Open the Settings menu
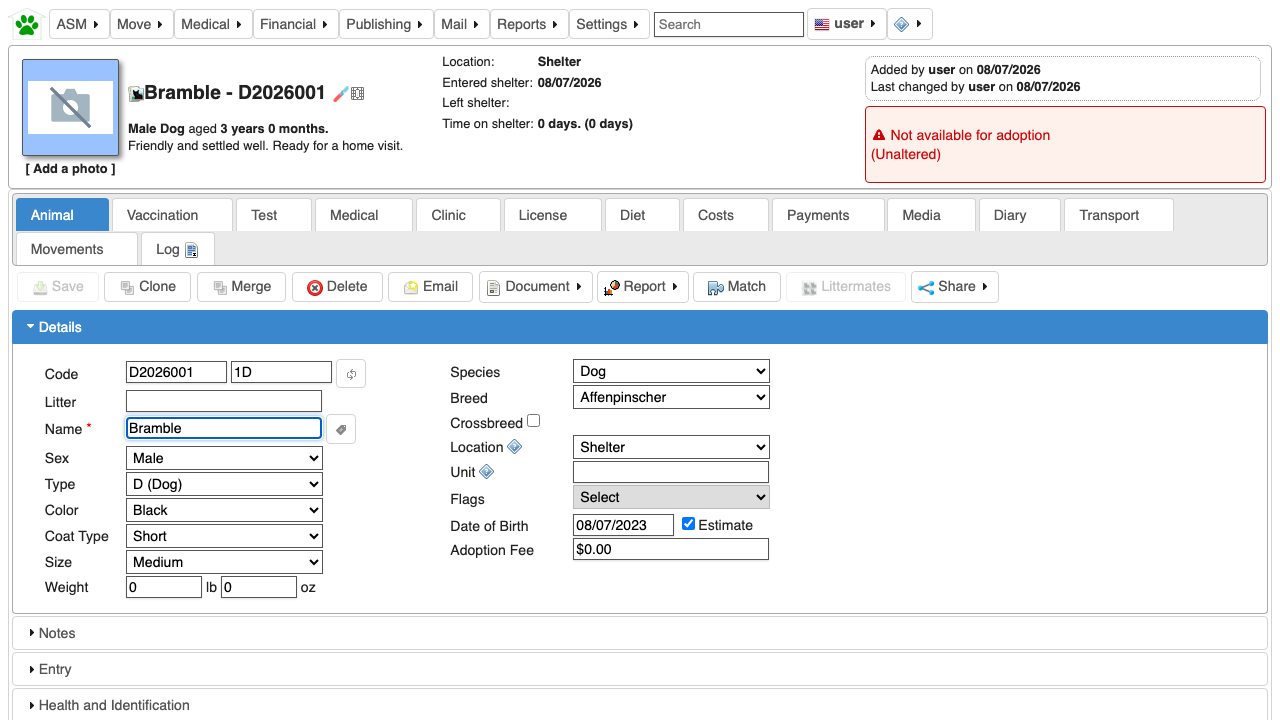 pyautogui.click(x=609, y=24)
